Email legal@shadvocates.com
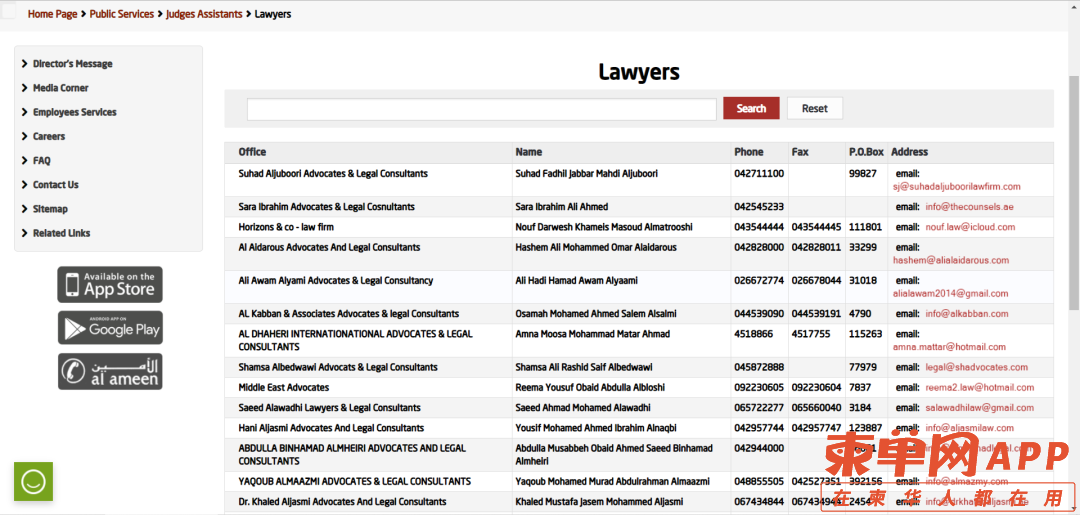 pos(976,368)
